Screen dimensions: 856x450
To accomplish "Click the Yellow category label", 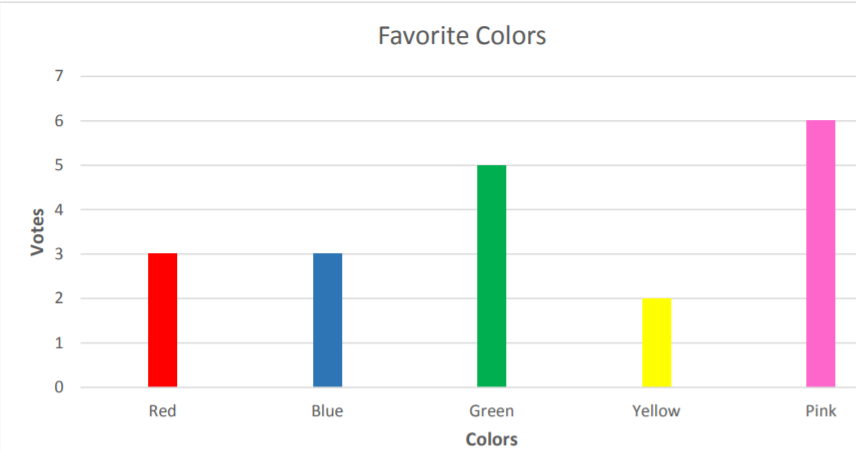I will (657, 411).
